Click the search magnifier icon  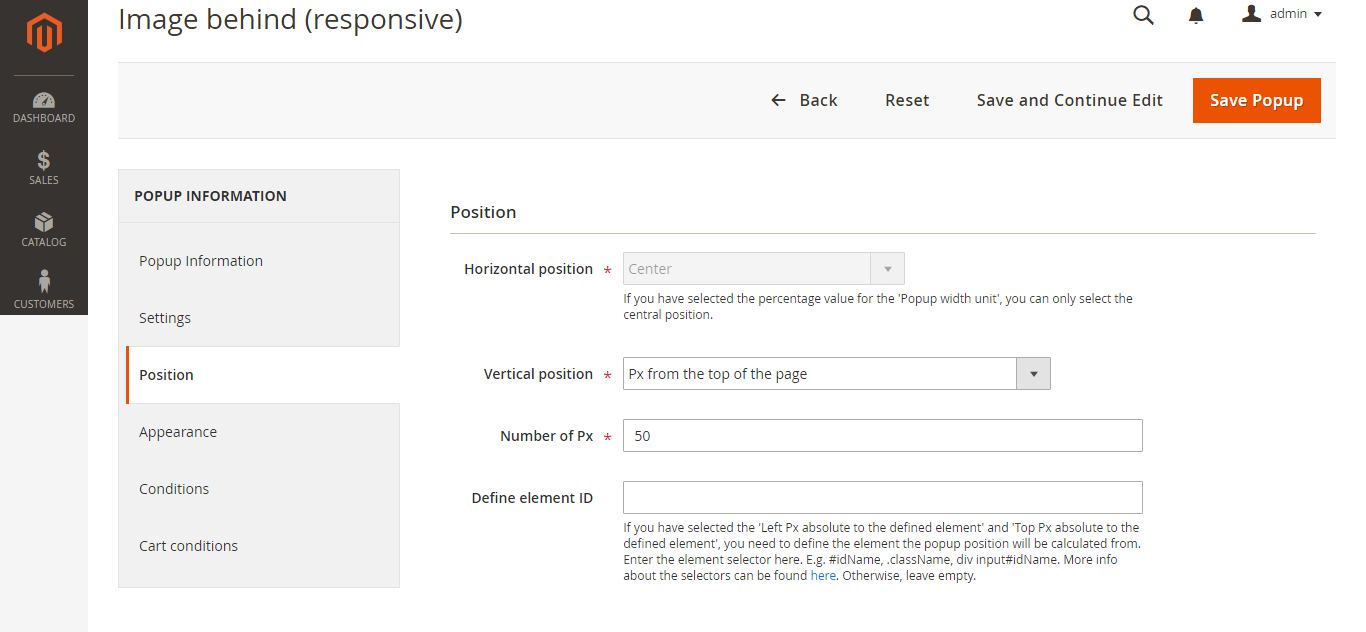[1143, 15]
